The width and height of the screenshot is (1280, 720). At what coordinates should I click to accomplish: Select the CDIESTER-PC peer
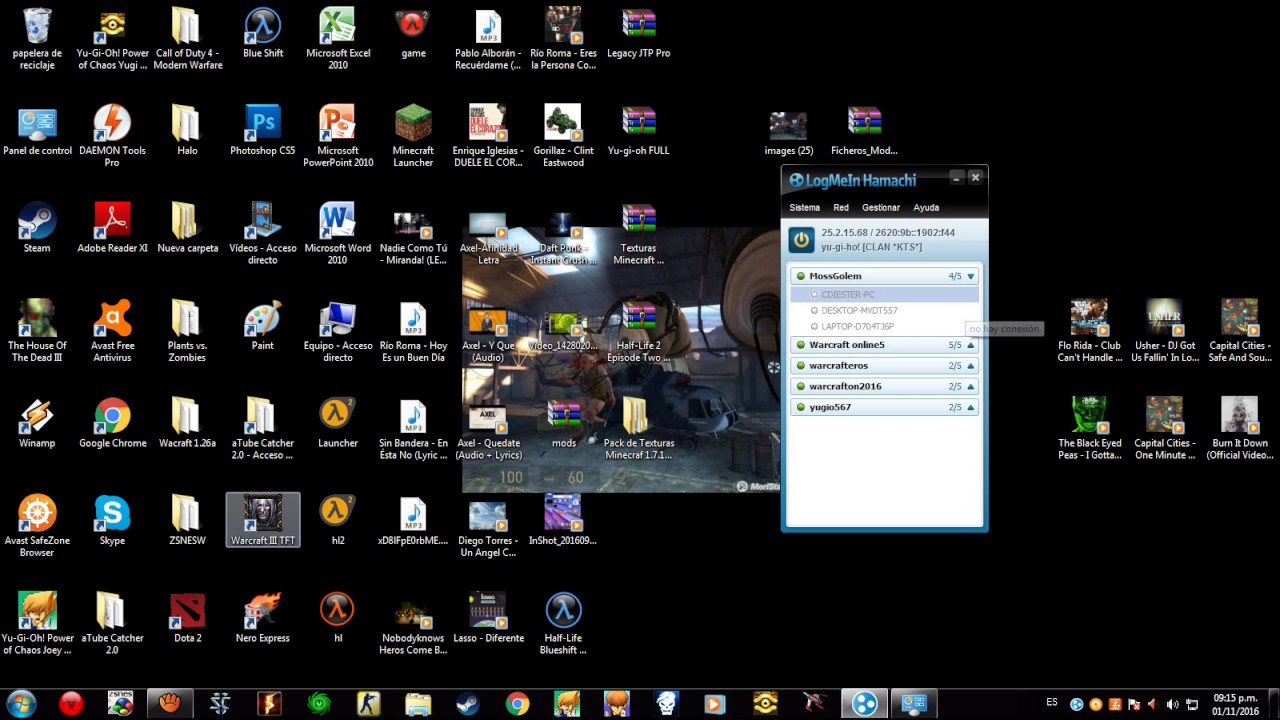(884, 295)
